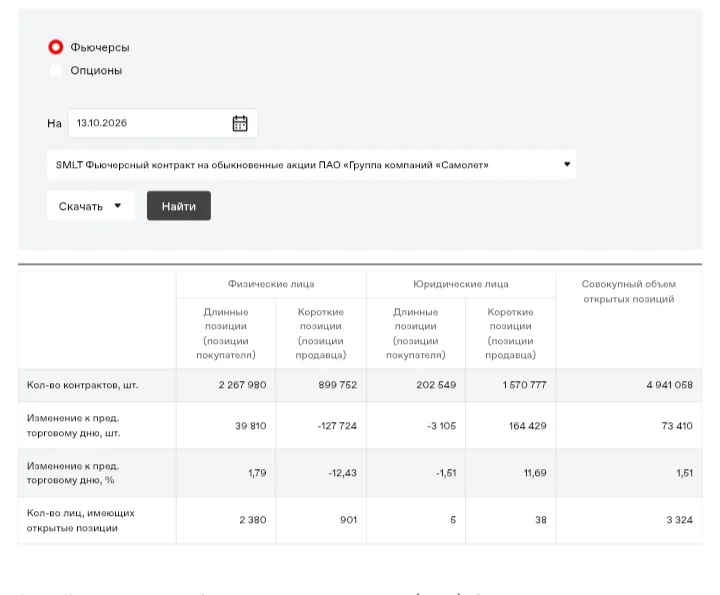Click the persons count 901
This screenshot has width=720, height=595.
(349, 520)
